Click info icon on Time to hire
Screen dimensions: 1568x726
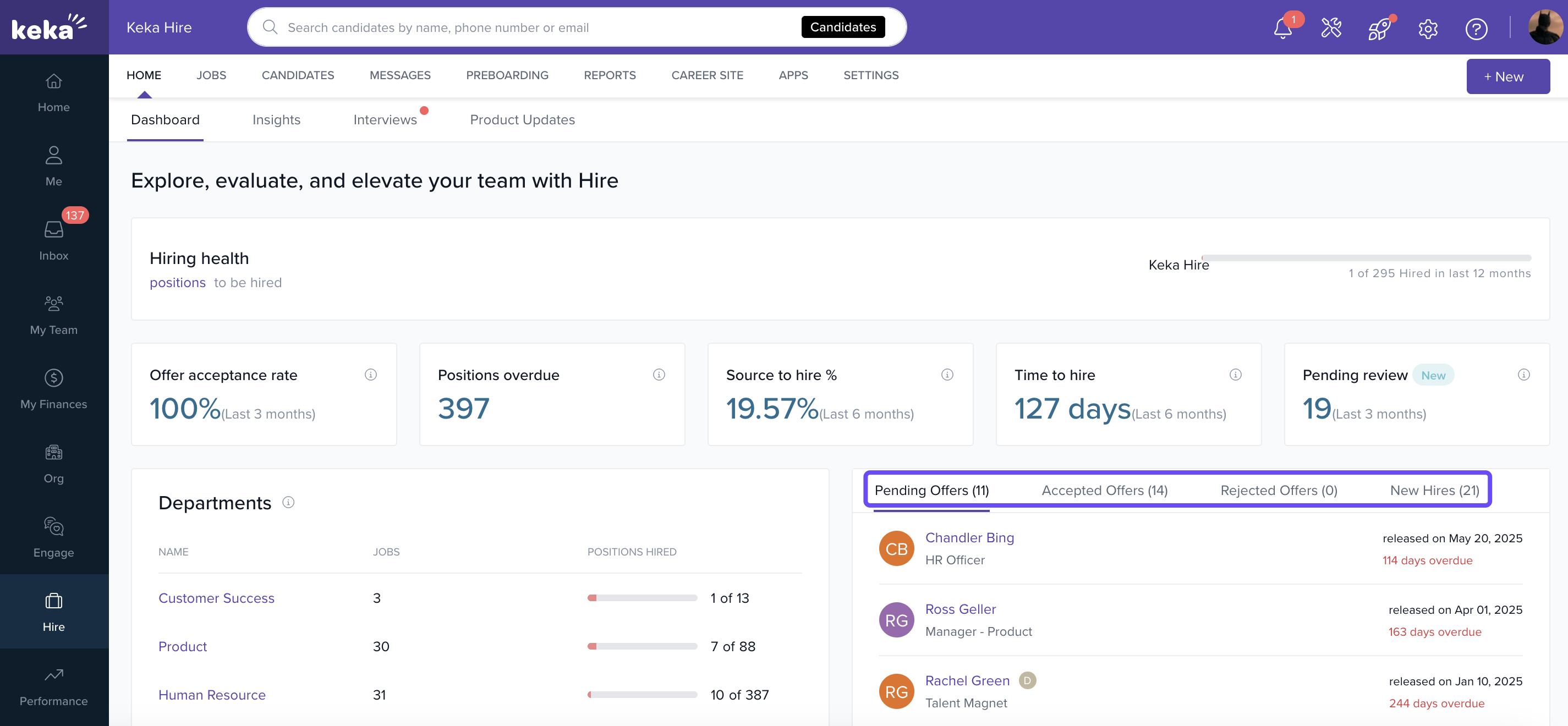(x=1235, y=374)
